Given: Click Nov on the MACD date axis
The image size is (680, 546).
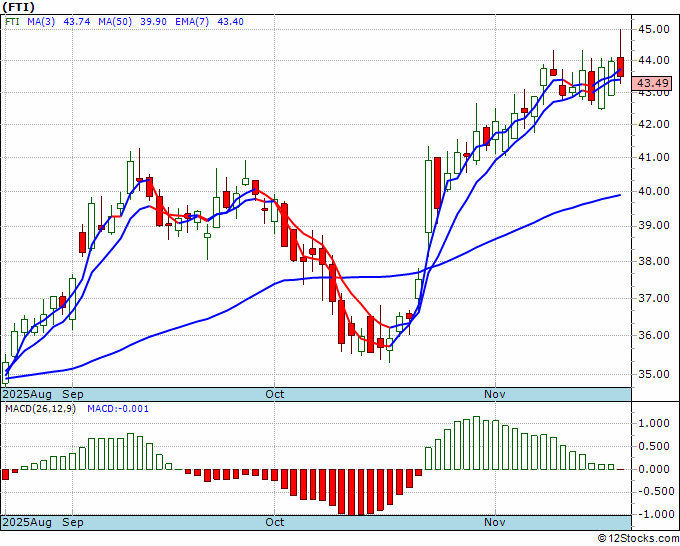Looking at the screenshot, I should click(x=495, y=522).
